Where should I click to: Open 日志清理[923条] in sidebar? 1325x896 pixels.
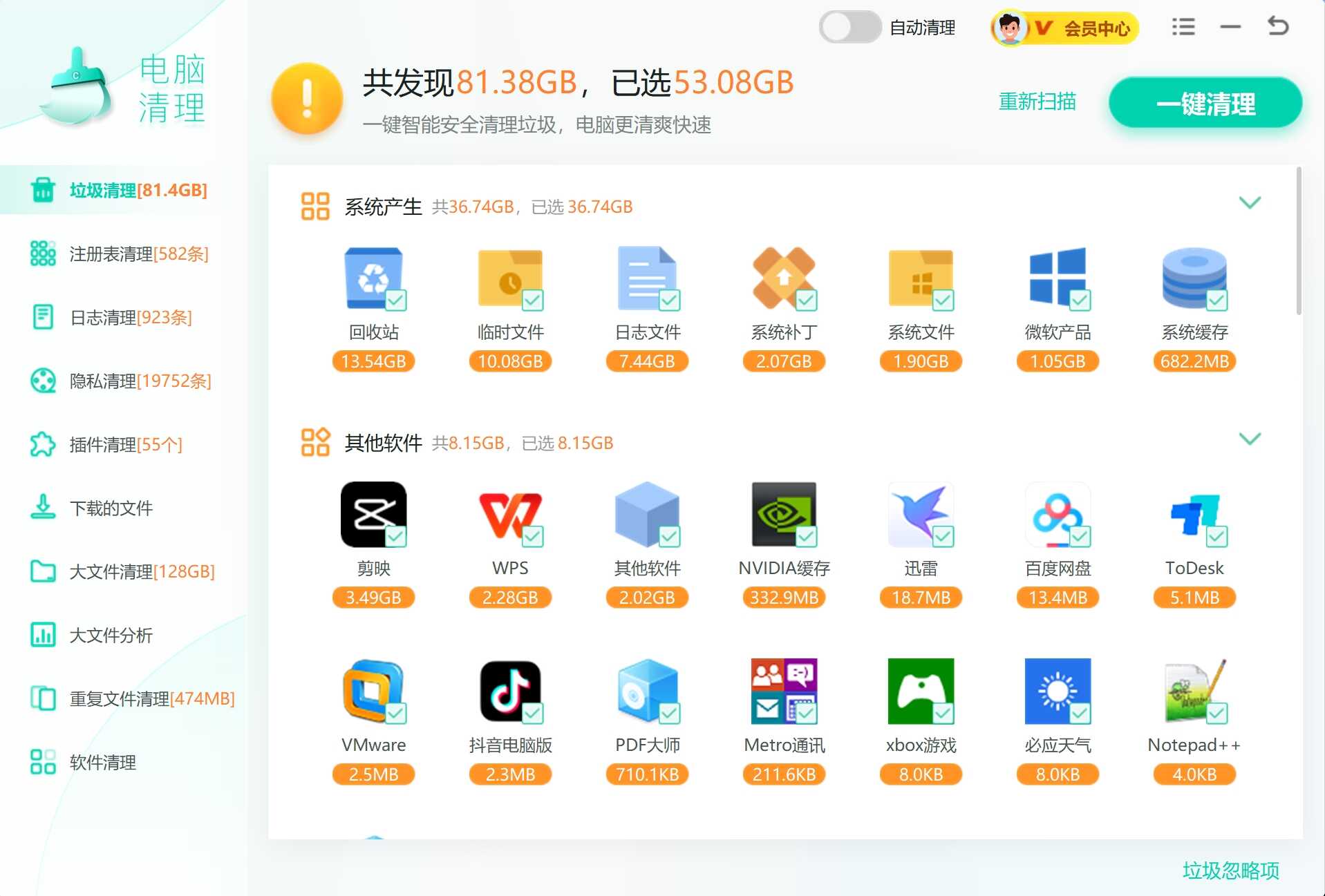pyautogui.click(x=123, y=317)
